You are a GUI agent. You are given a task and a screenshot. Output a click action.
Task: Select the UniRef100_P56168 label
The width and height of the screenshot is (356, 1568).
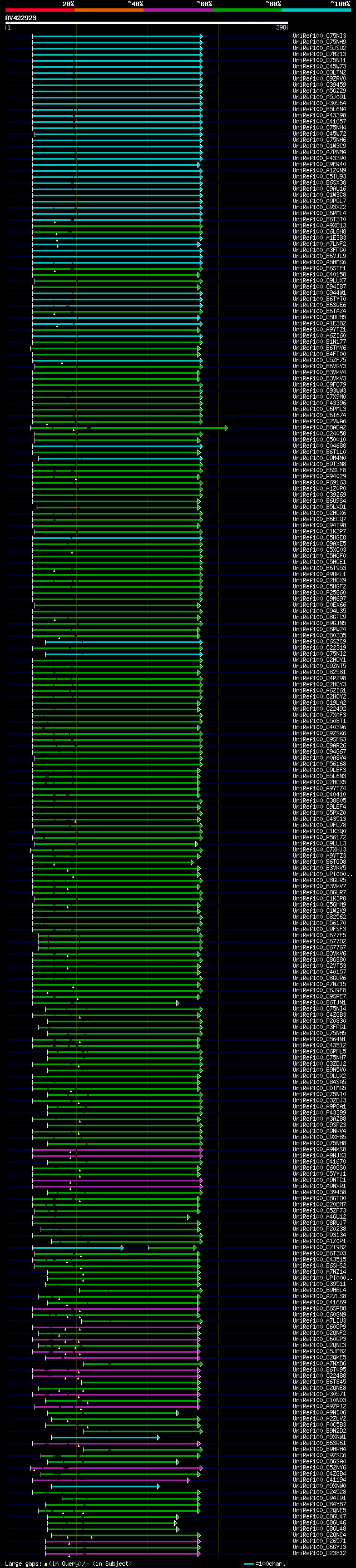pyautogui.click(x=319, y=764)
